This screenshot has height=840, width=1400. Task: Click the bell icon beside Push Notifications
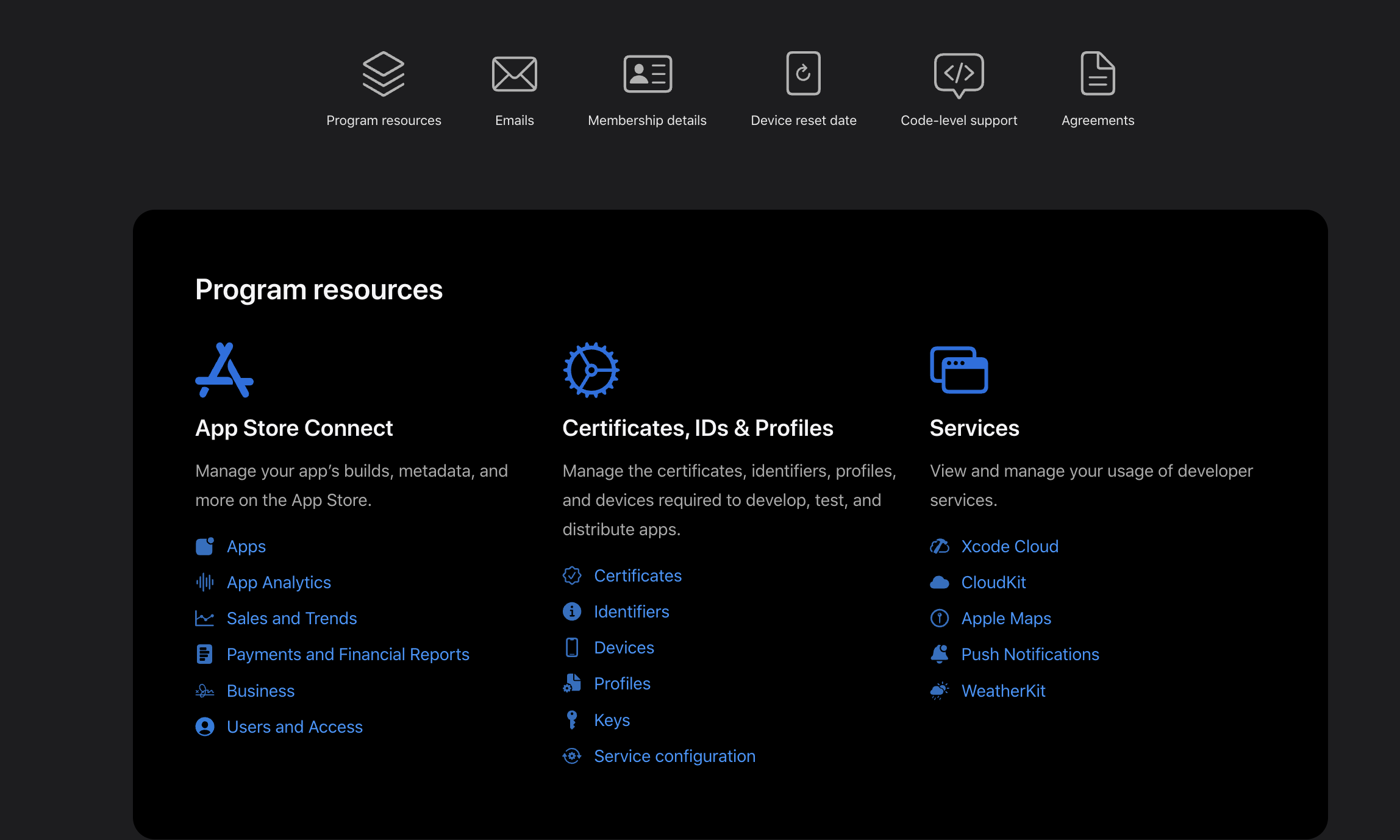(x=940, y=654)
